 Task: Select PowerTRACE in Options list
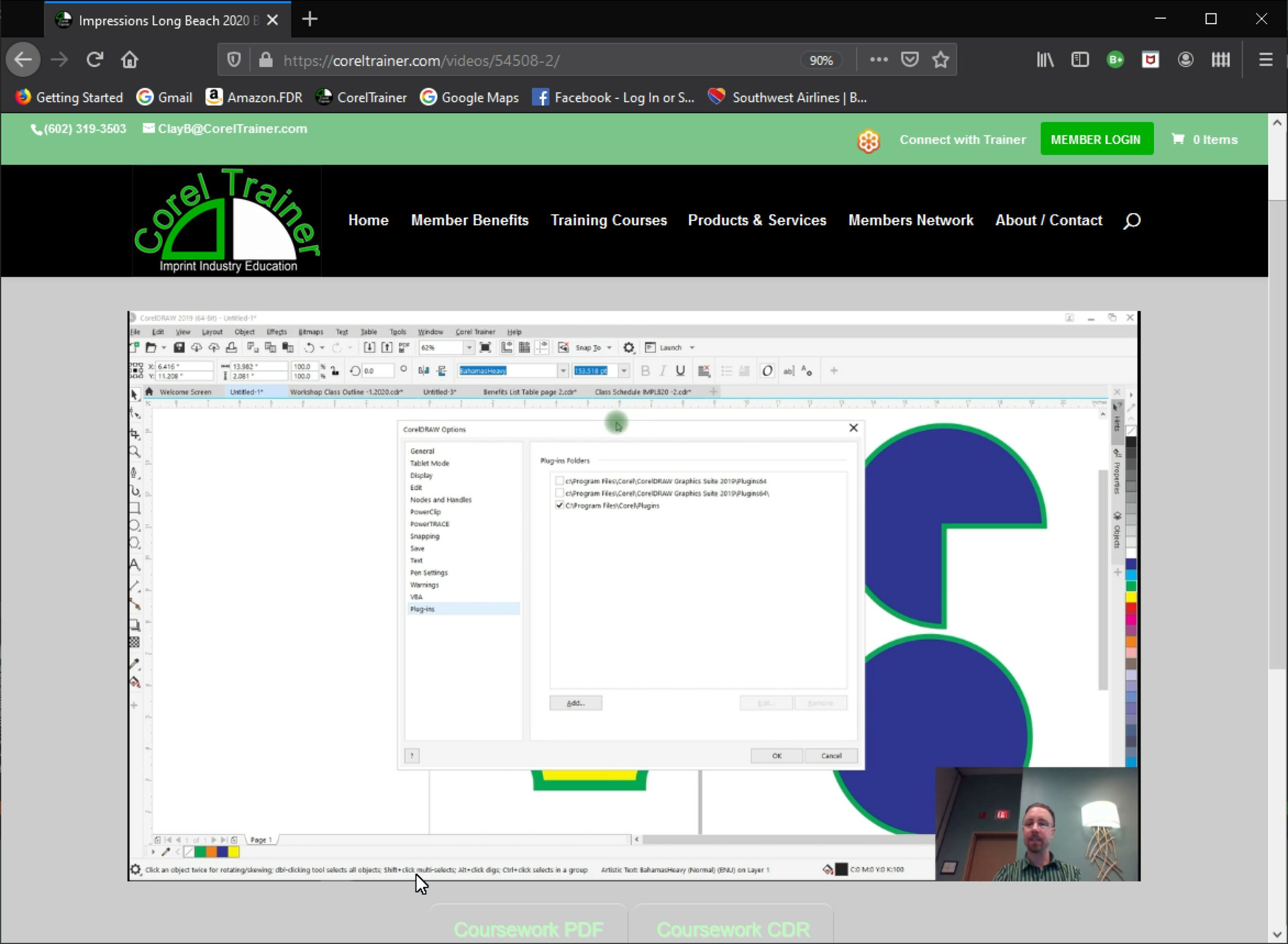[x=429, y=524]
